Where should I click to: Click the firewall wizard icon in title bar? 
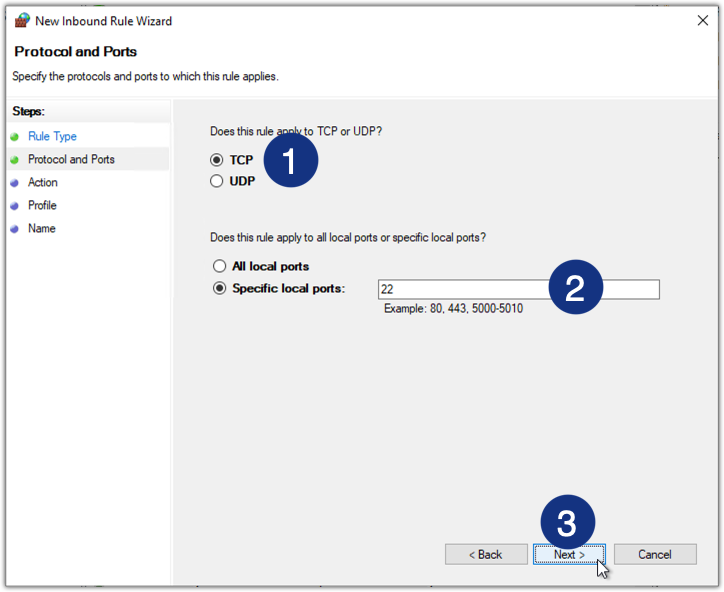(x=22, y=21)
